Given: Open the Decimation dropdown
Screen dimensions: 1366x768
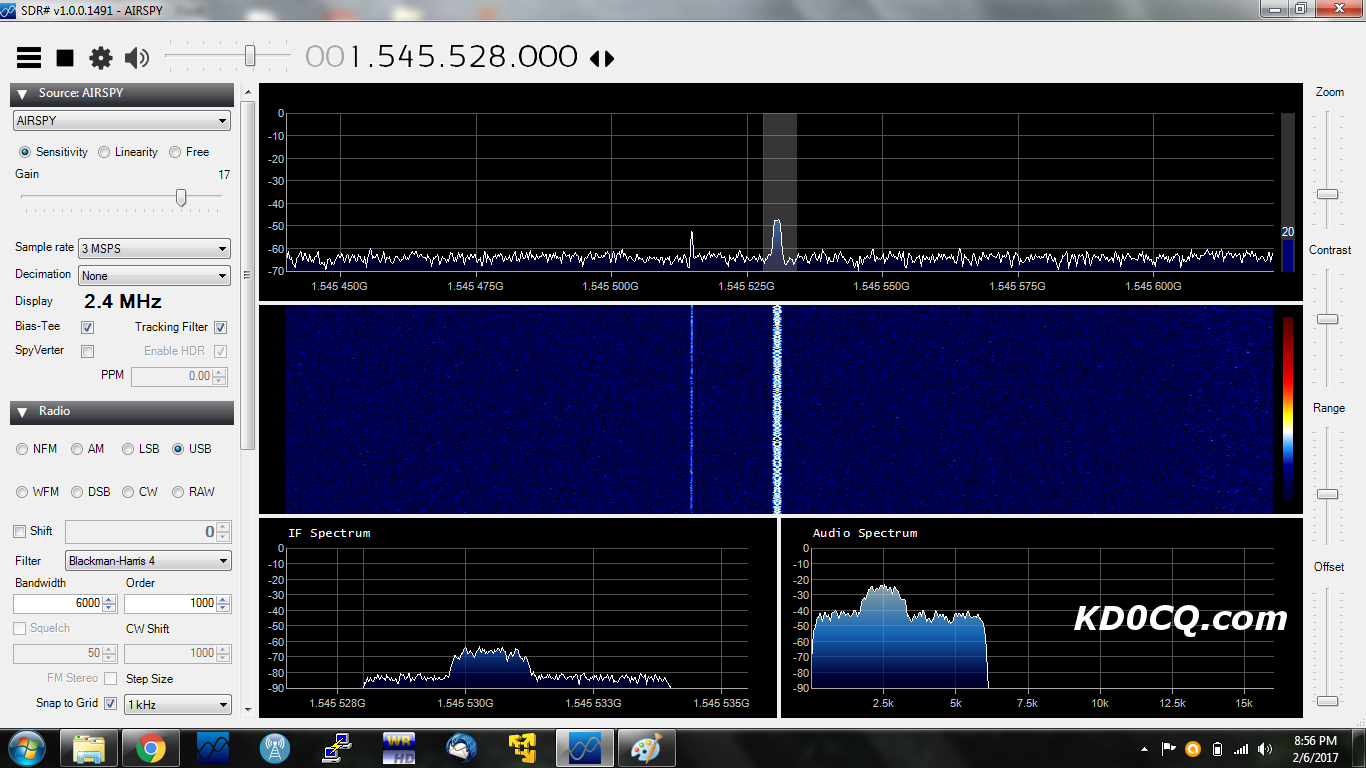Looking at the screenshot, I should (x=155, y=275).
